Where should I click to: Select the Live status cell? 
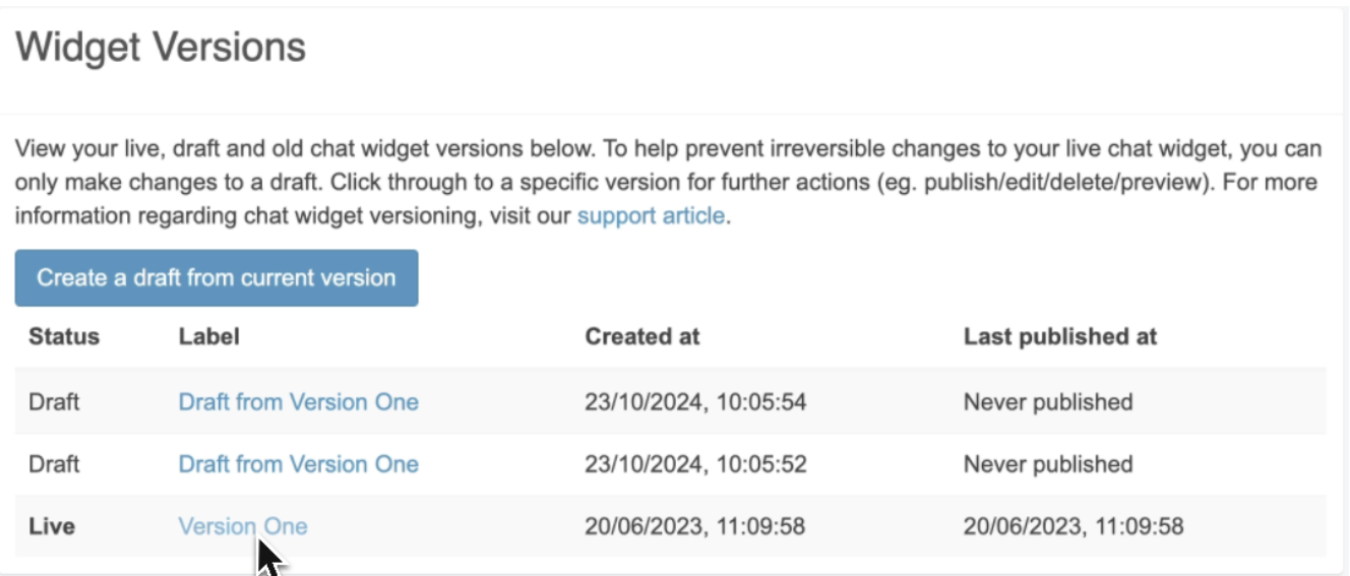(x=52, y=526)
